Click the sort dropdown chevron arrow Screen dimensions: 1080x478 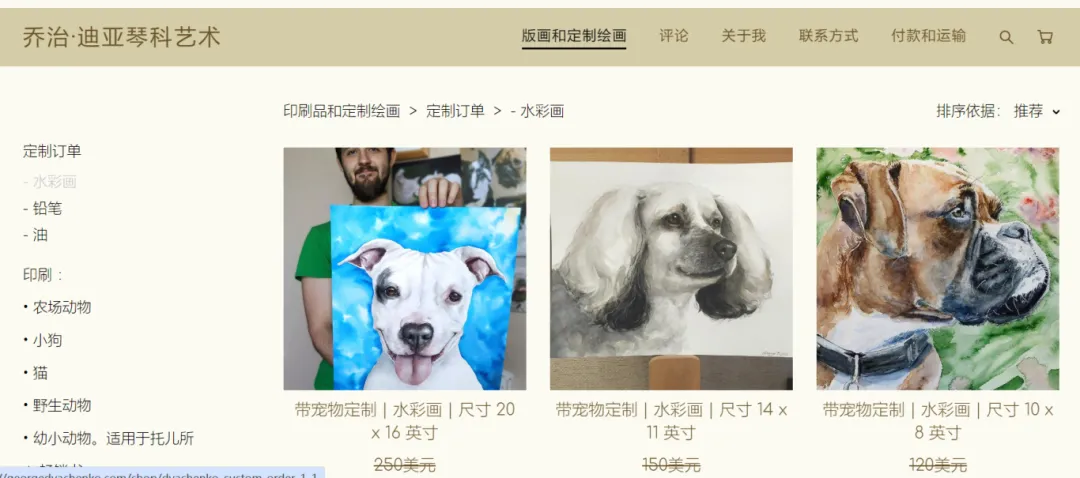(1056, 112)
